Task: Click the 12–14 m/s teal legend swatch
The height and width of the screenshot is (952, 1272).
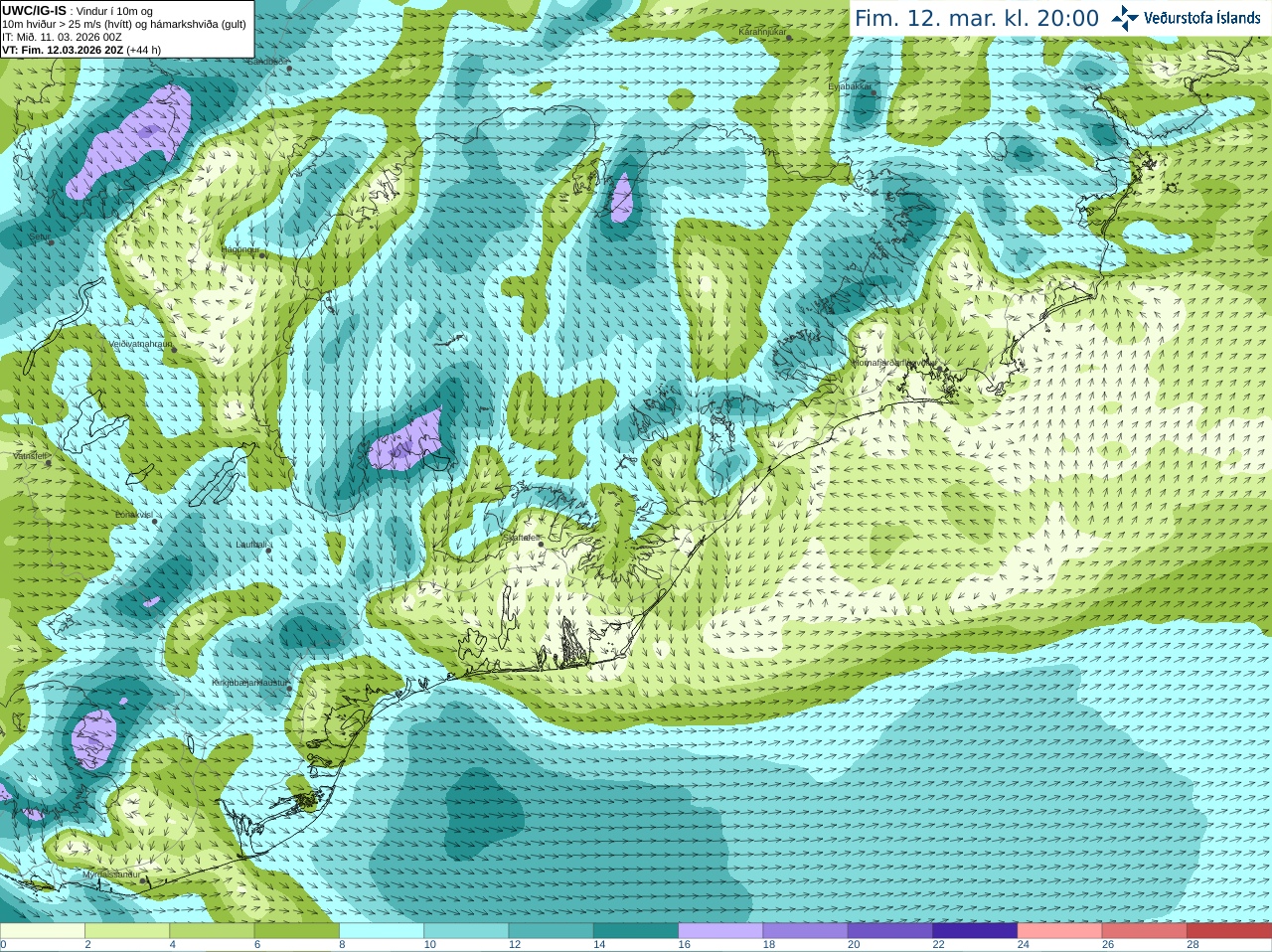Action: point(552,930)
